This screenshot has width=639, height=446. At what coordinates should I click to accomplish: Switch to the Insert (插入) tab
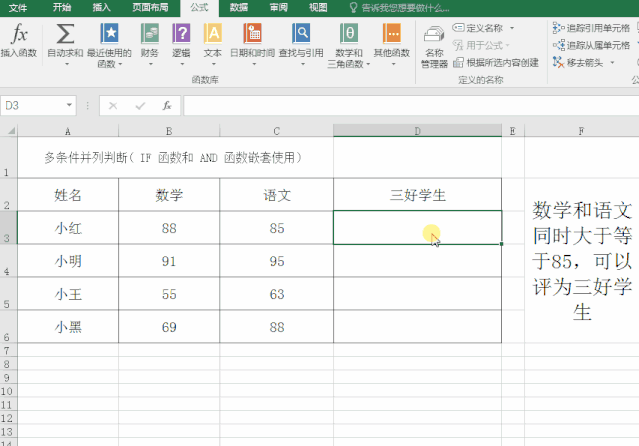point(101,7)
